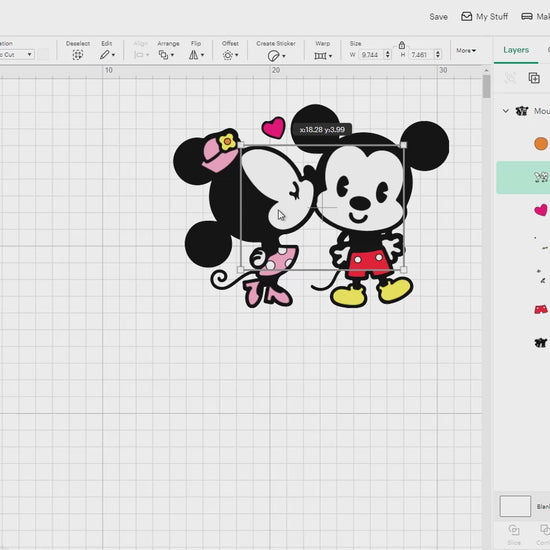
Task: Select the pink heart layer
Action: [x=541, y=210]
